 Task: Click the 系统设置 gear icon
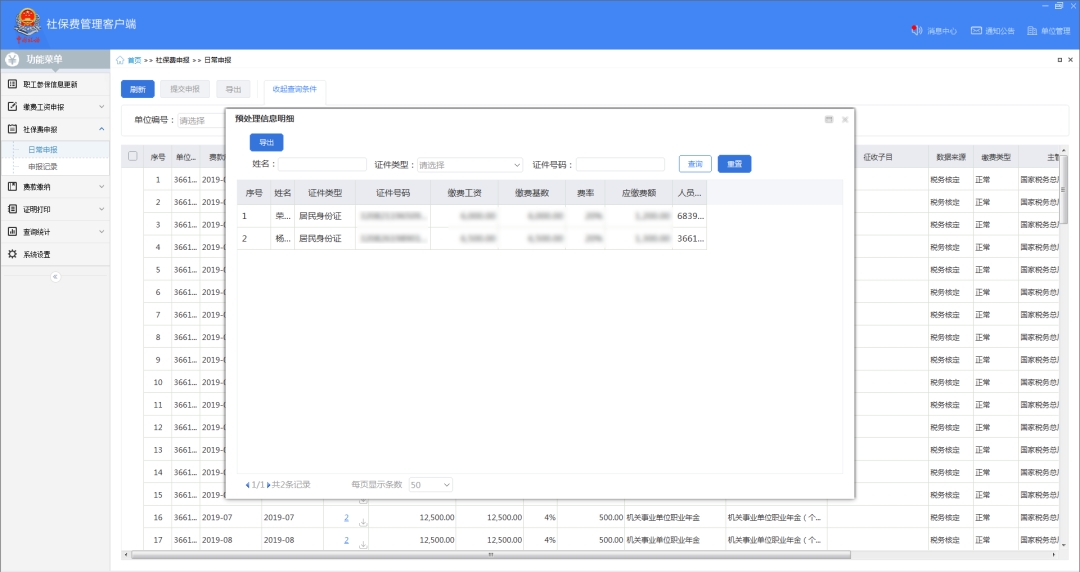[13, 254]
